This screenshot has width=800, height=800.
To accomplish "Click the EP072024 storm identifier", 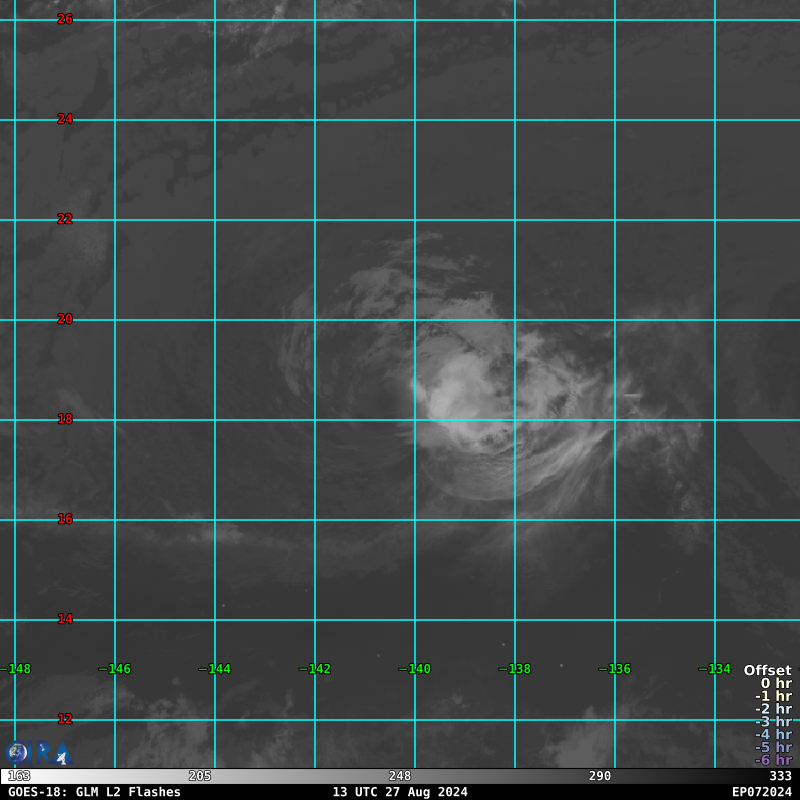I will pyautogui.click(x=761, y=792).
